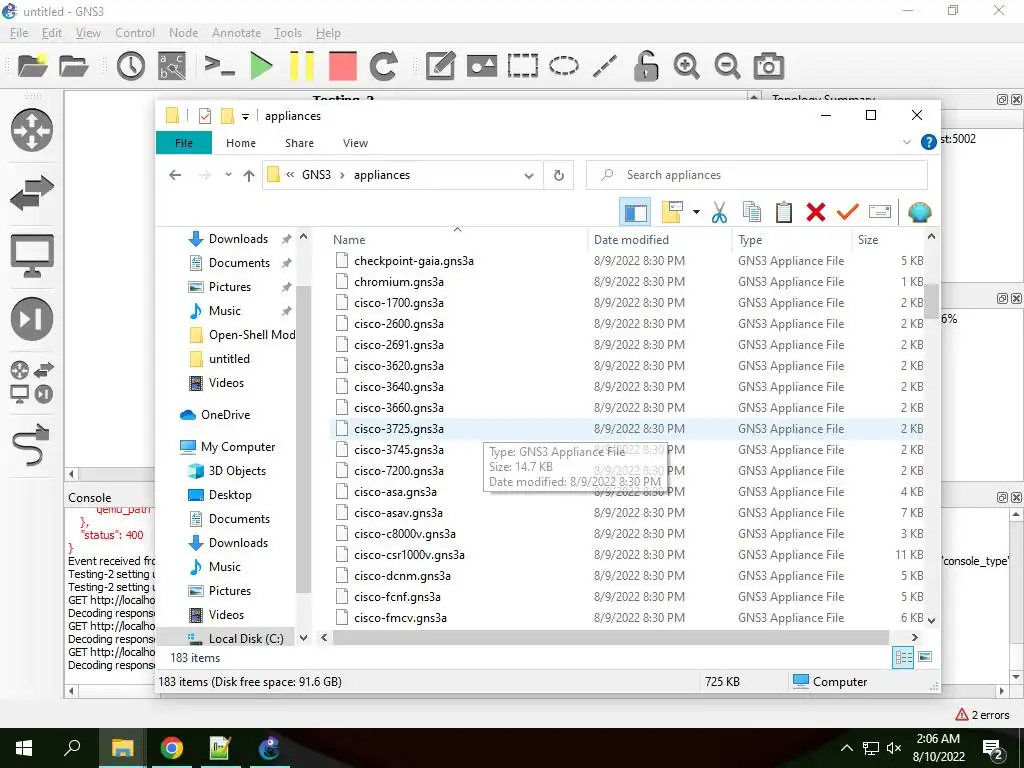The height and width of the screenshot is (768, 1024).
Task: Open GNS3 Edit menu
Action: [x=52, y=33]
